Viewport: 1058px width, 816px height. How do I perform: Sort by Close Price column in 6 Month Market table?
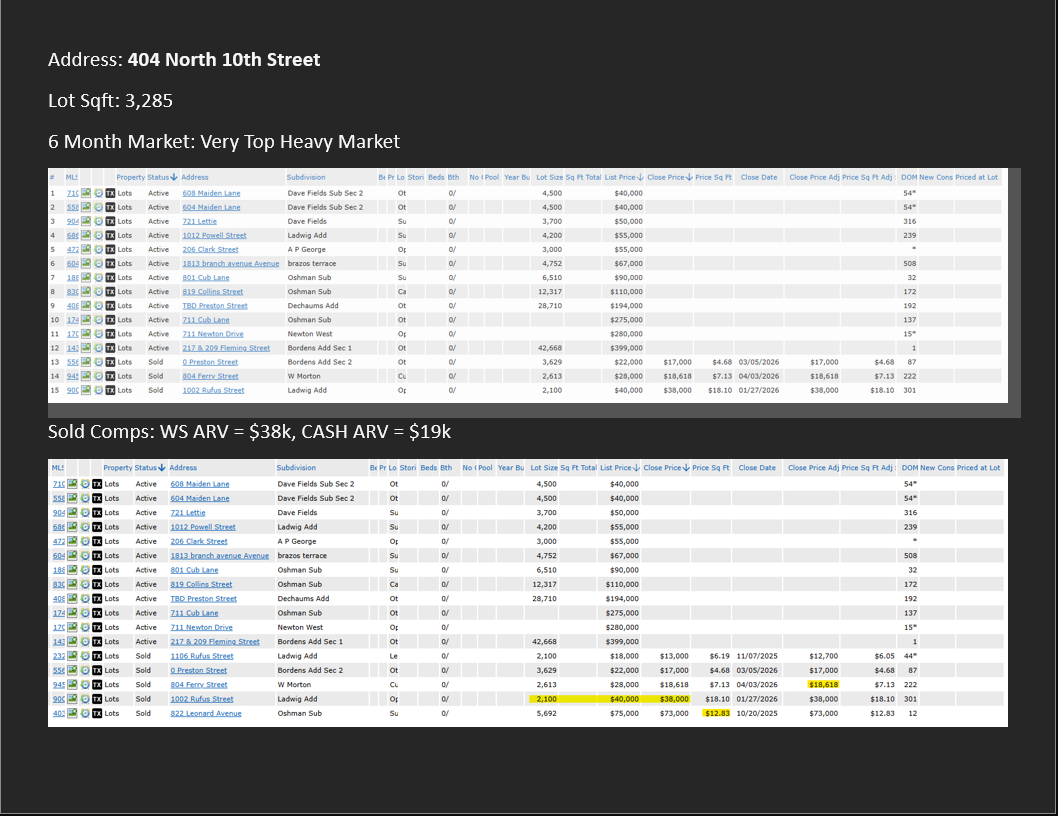point(669,178)
